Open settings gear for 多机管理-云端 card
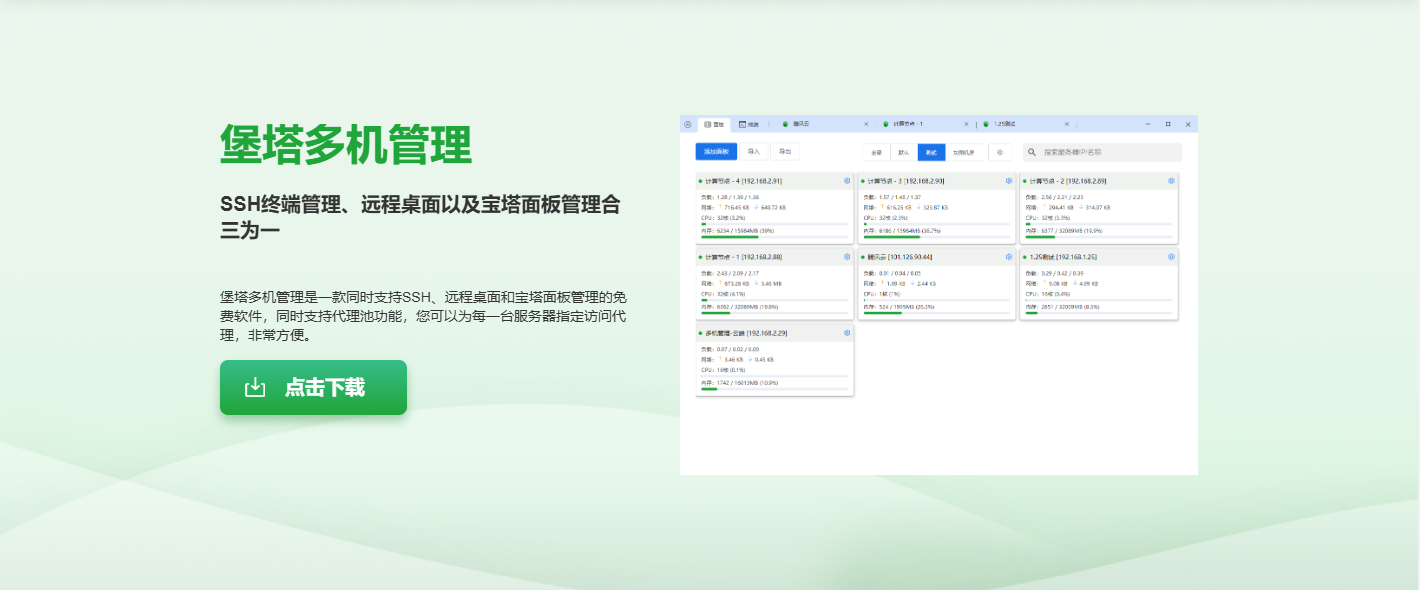The height and width of the screenshot is (590, 1420). coord(846,333)
